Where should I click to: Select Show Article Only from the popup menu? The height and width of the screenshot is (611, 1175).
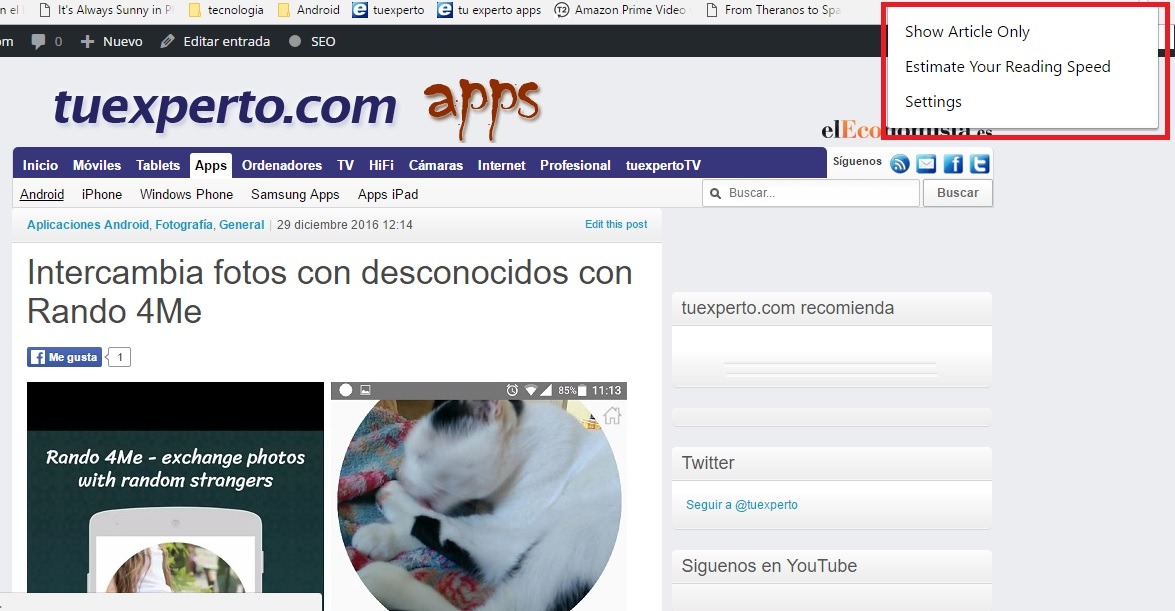click(x=967, y=32)
